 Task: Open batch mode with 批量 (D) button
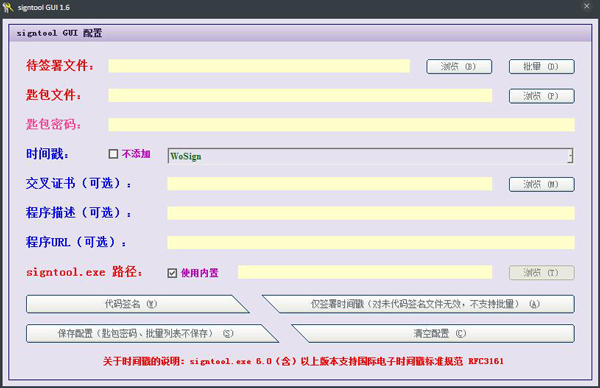pyautogui.click(x=541, y=67)
